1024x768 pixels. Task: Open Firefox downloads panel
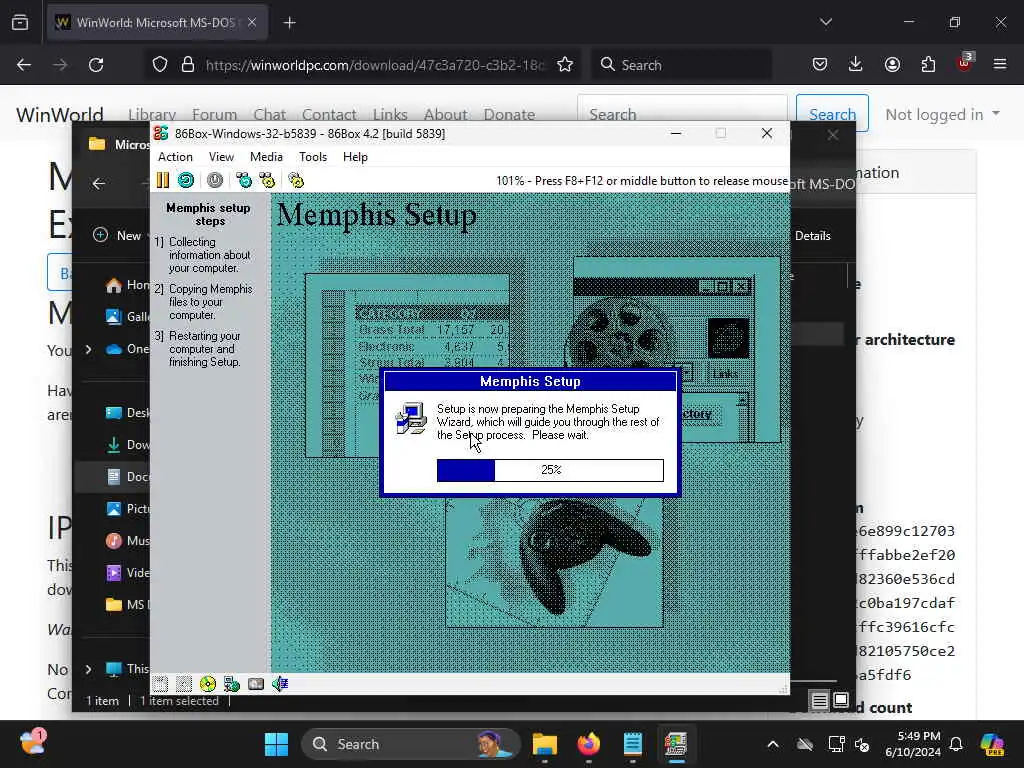tap(856, 64)
